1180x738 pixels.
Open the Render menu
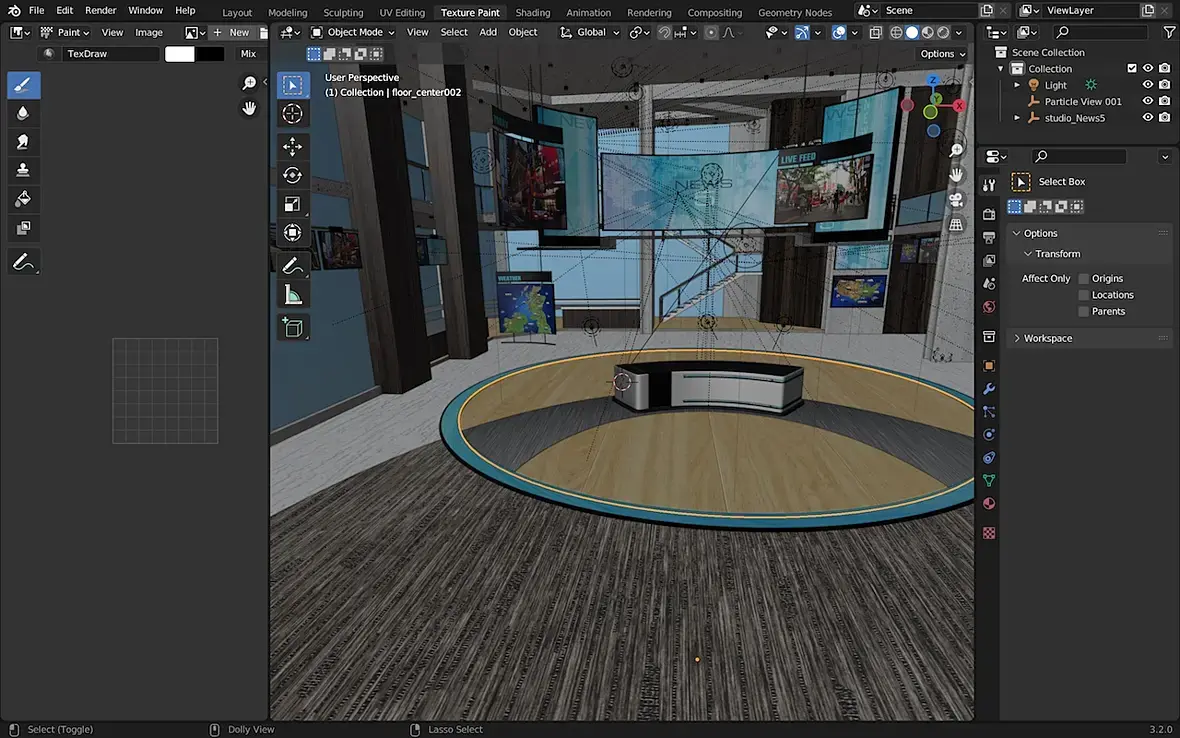coord(100,10)
